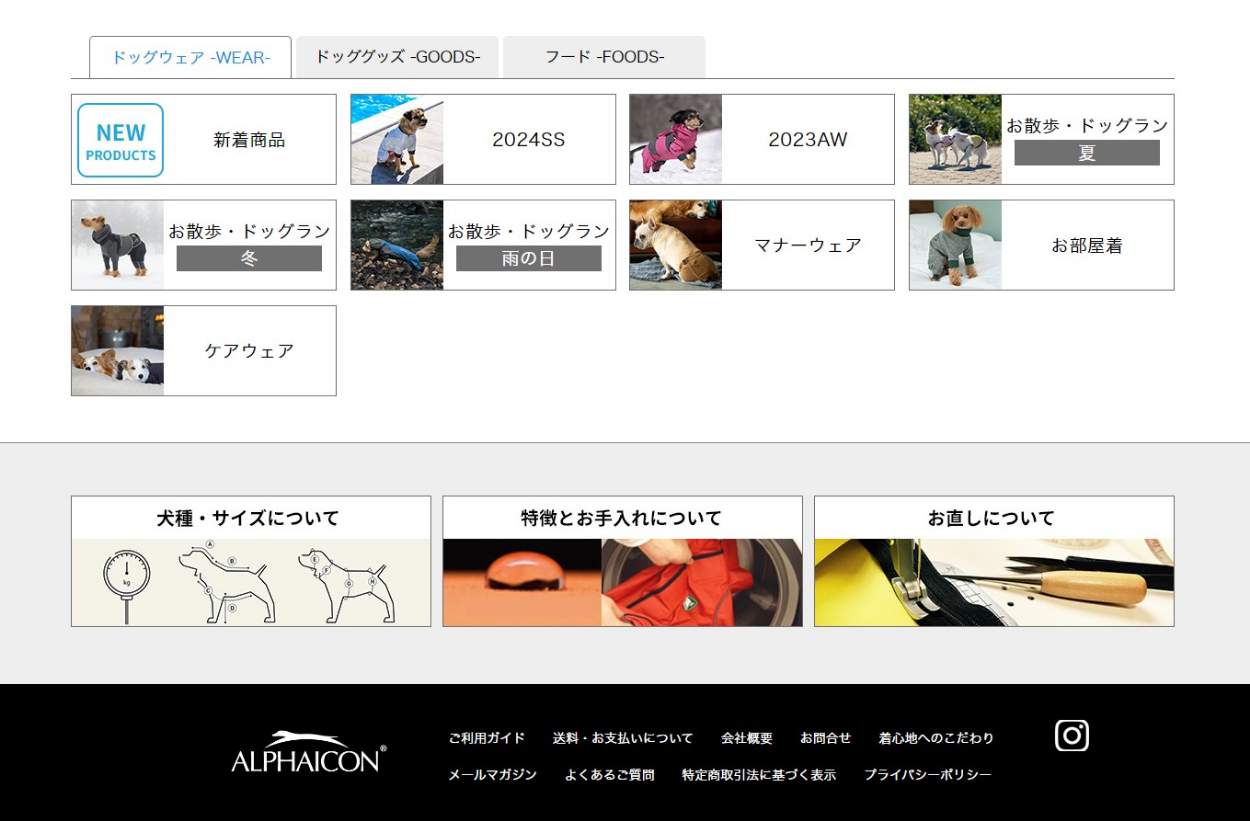Open 犬種・サイズについて guide banner

tap(251, 561)
